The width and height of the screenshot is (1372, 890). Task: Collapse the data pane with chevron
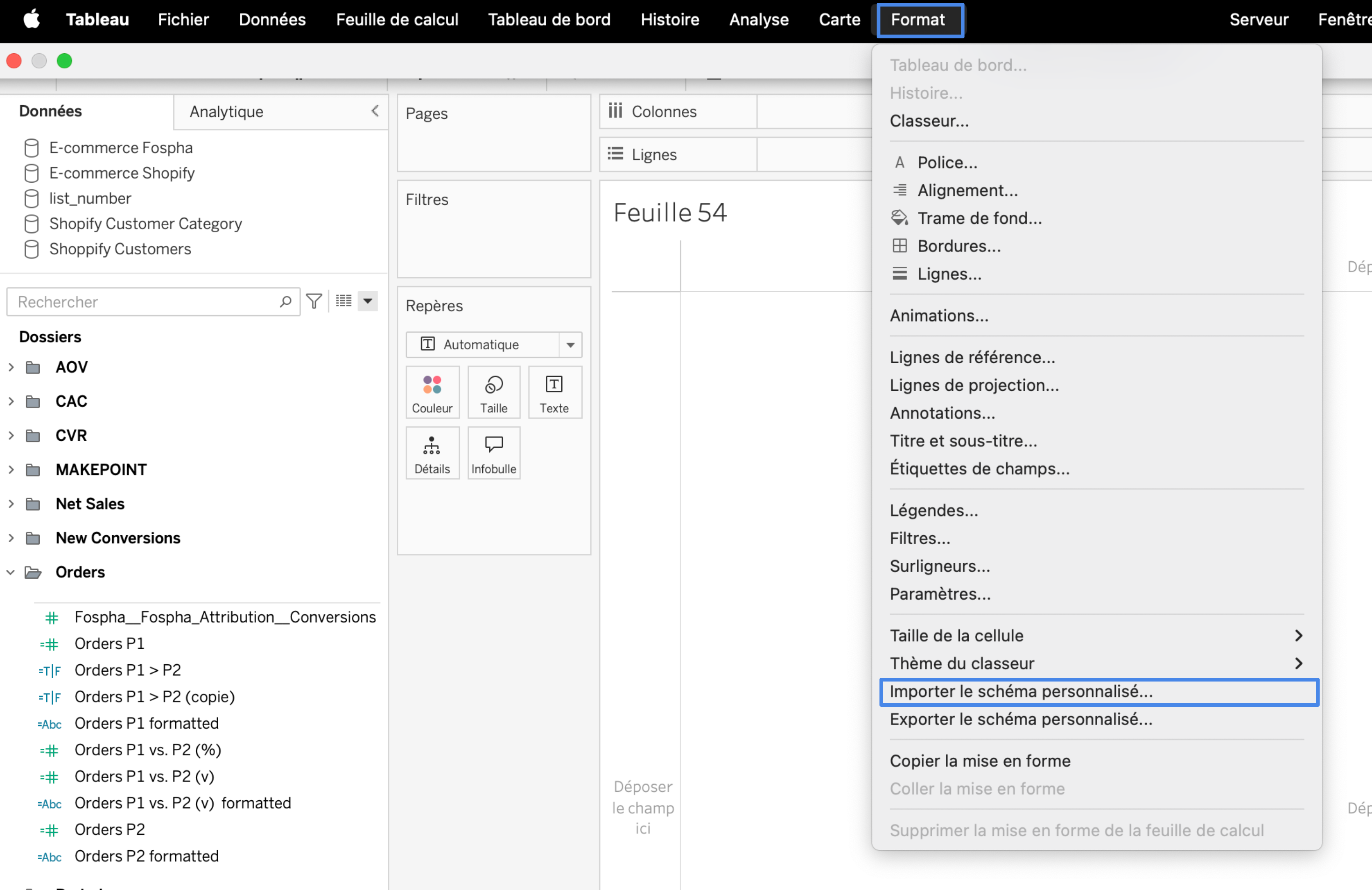[375, 111]
